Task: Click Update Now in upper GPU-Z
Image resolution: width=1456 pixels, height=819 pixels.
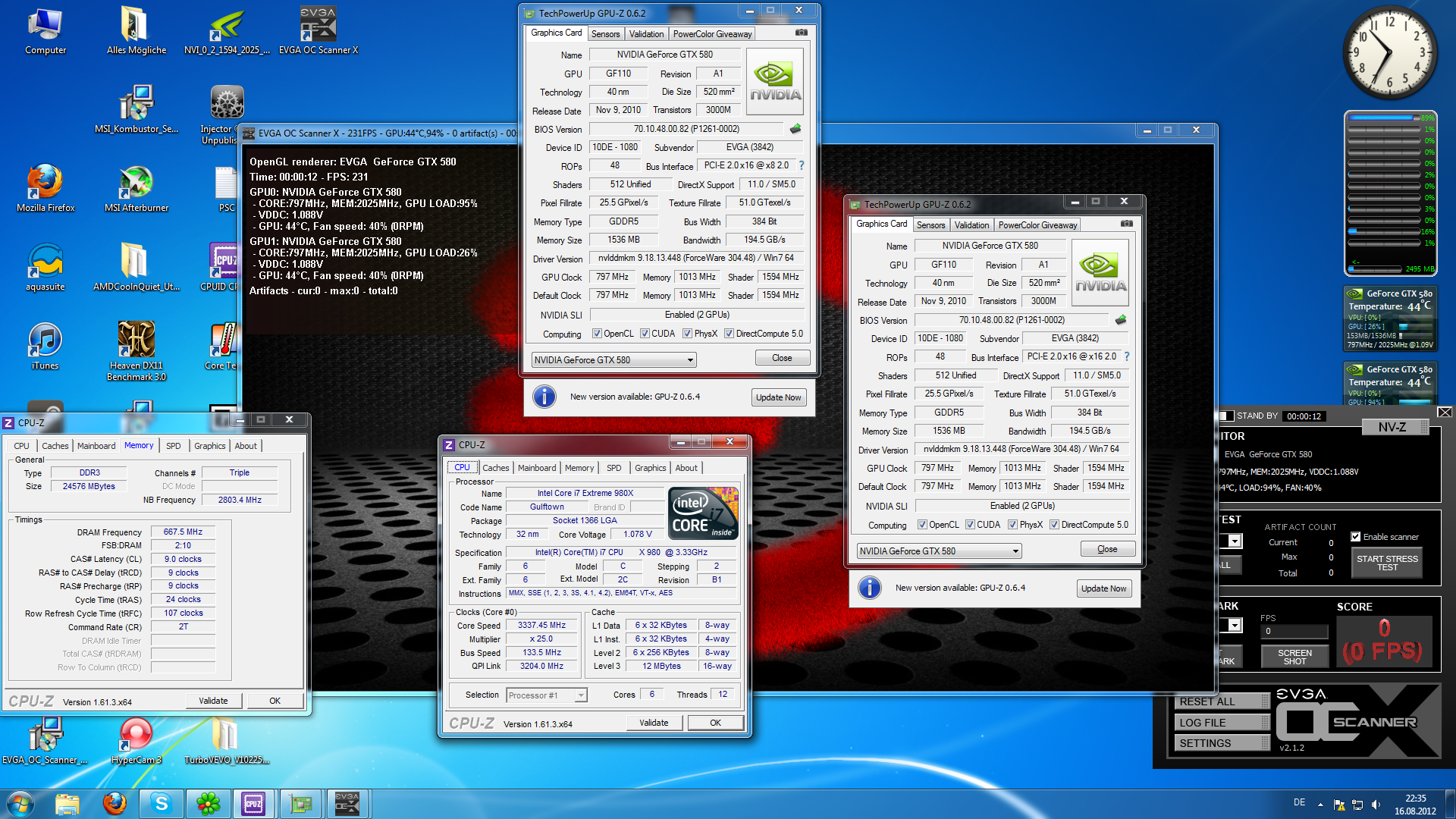Action: pos(778,397)
